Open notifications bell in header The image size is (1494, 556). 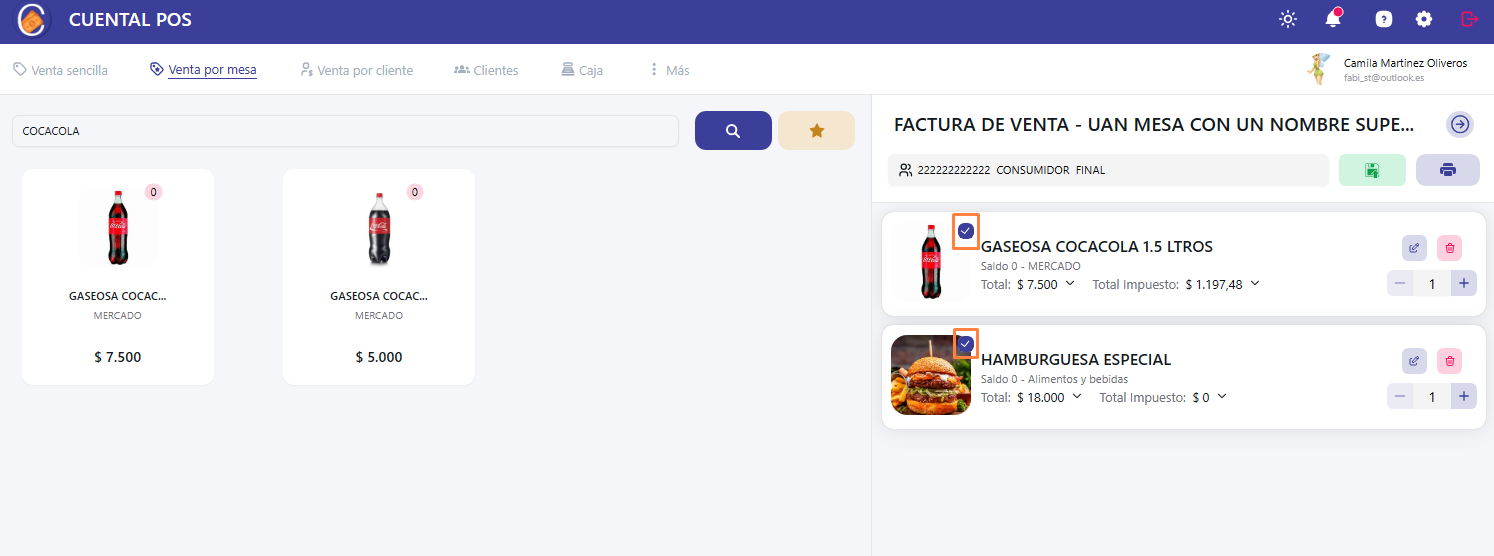click(x=1332, y=19)
